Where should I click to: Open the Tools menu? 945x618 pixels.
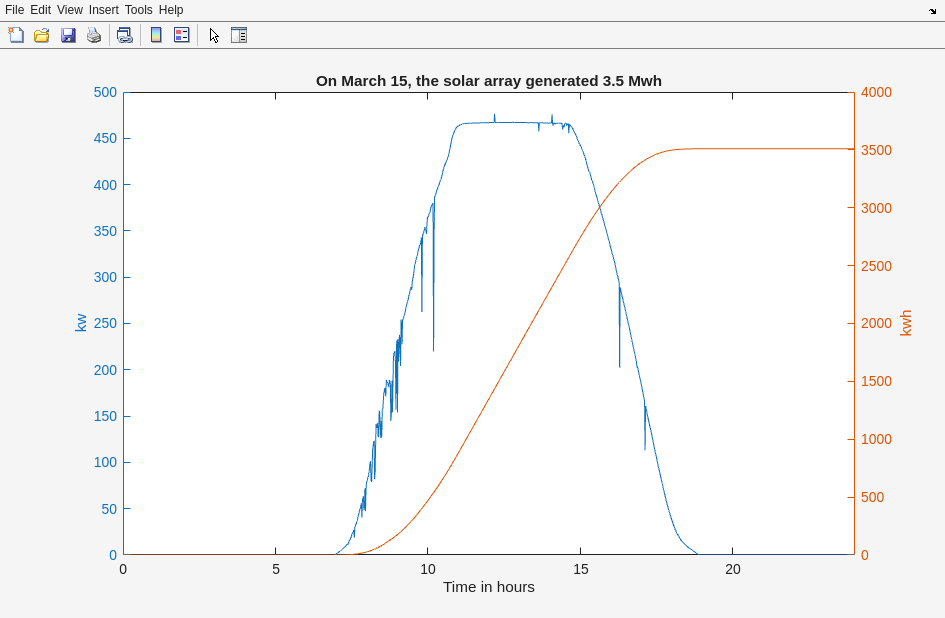click(139, 10)
